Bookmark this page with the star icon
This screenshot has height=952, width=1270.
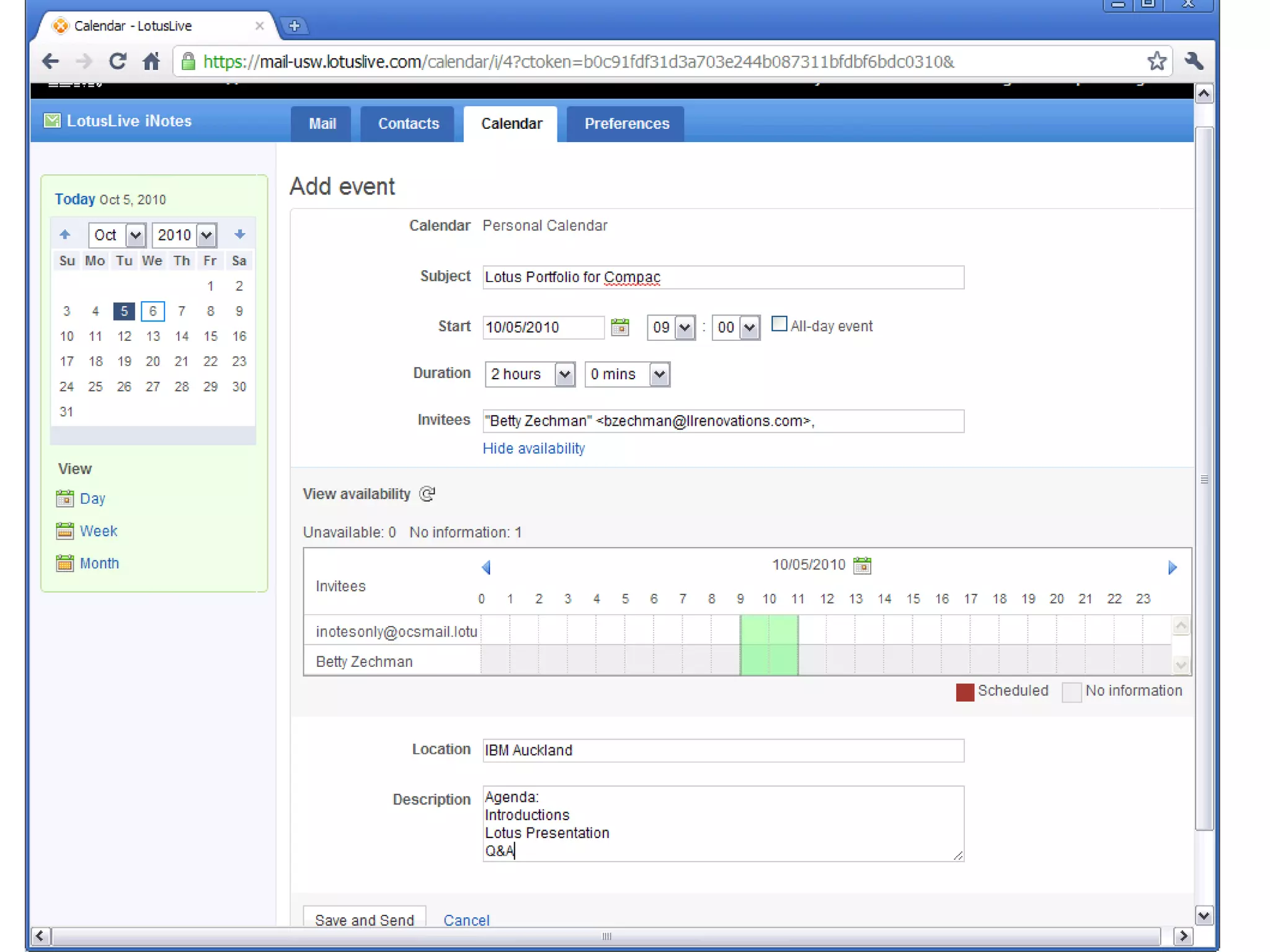coord(1157,61)
